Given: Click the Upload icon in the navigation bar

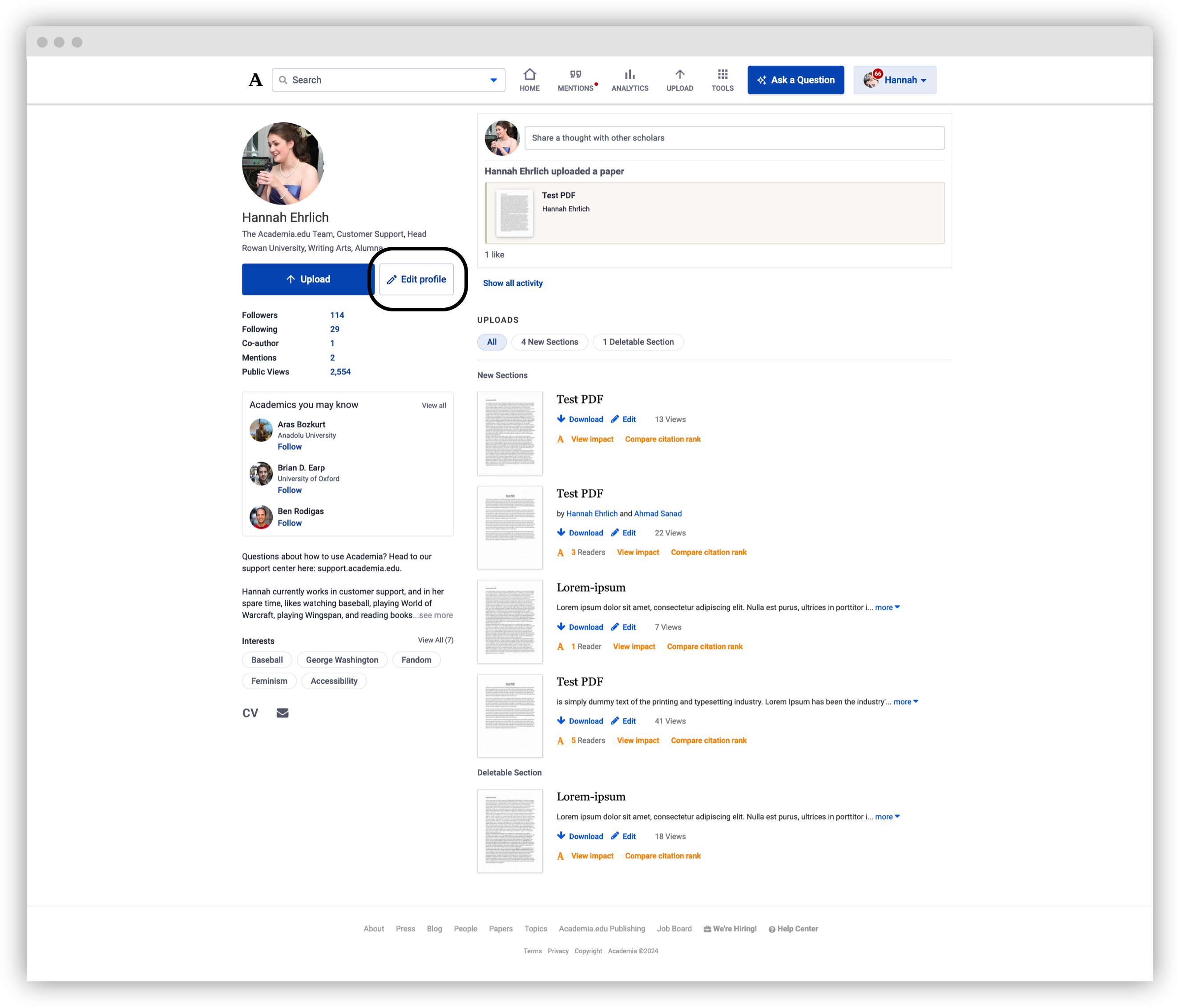Looking at the screenshot, I should coord(680,80).
